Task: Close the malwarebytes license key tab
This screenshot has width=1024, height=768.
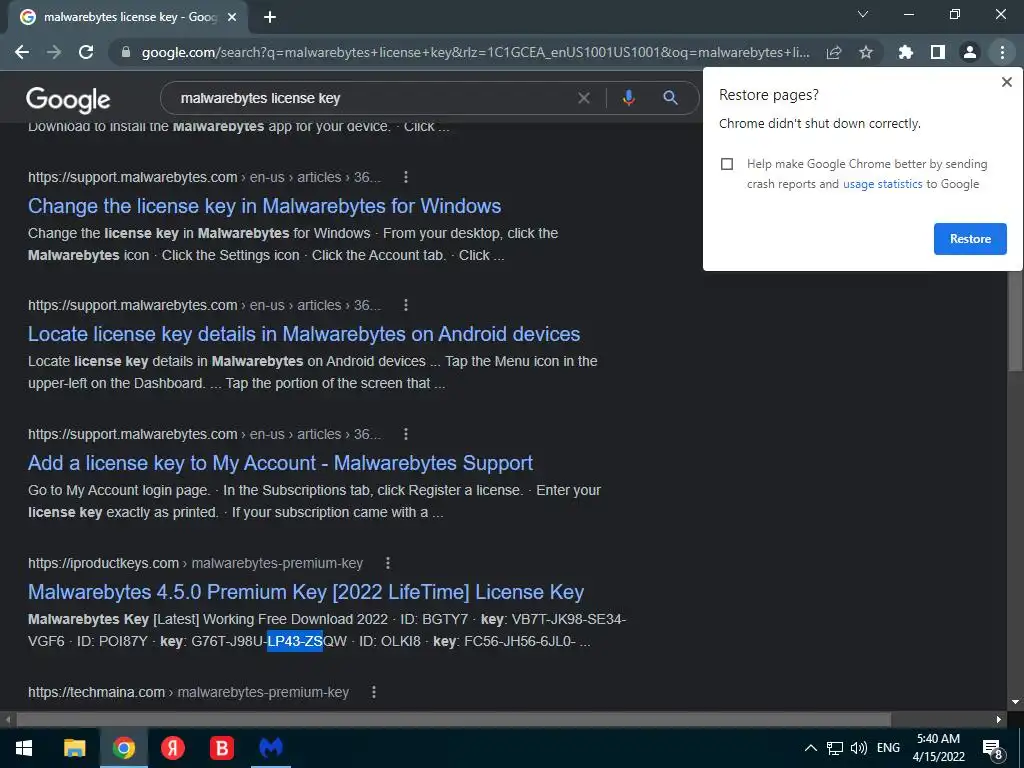Action: click(x=232, y=18)
